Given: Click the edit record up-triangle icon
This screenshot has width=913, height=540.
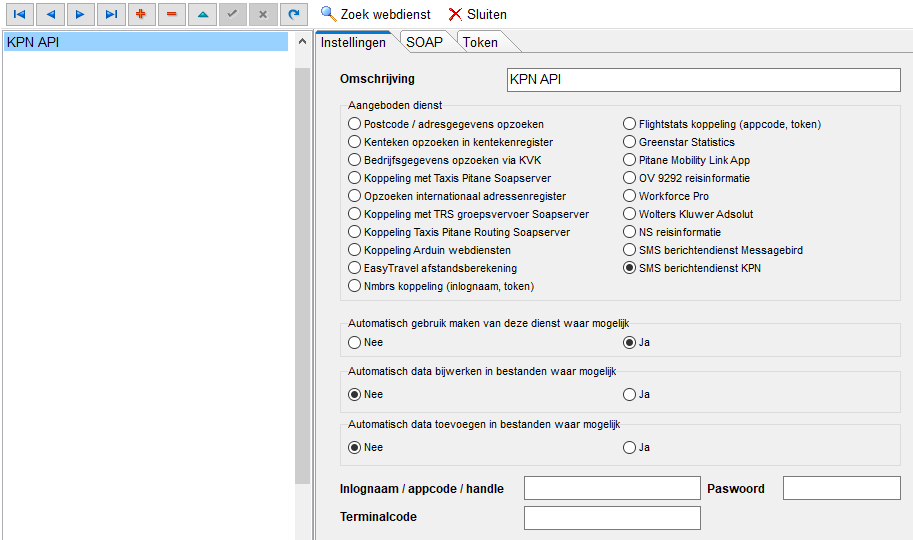Looking at the screenshot, I should coord(202,14).
